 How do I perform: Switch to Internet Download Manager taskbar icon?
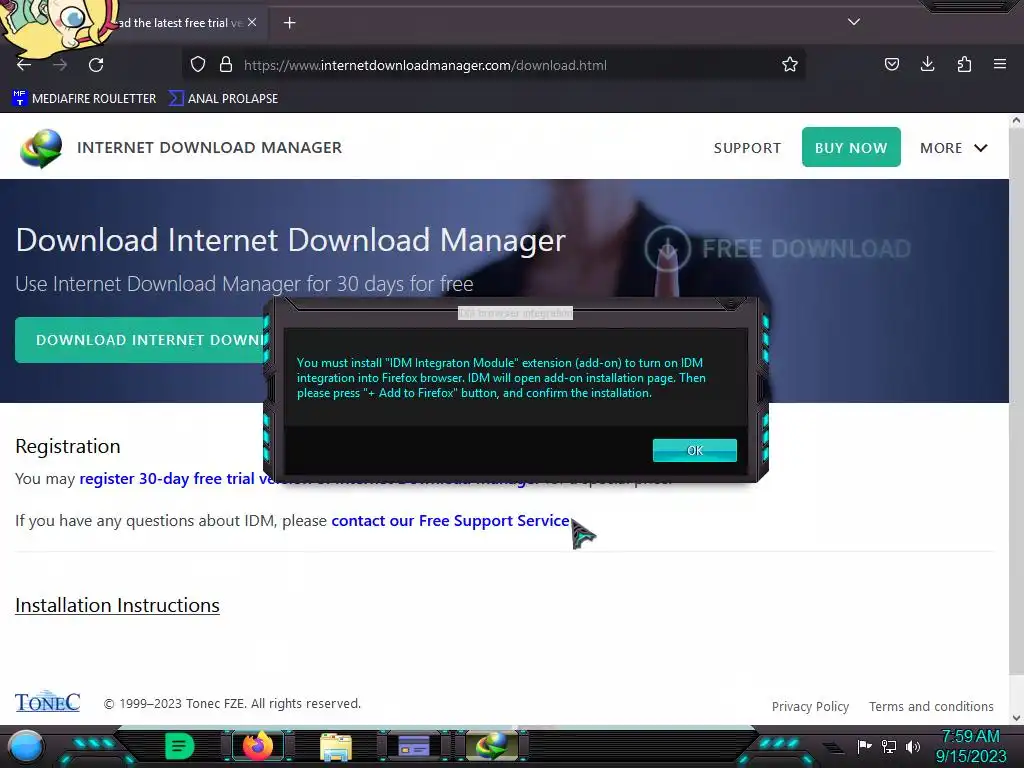pos(492,746)
